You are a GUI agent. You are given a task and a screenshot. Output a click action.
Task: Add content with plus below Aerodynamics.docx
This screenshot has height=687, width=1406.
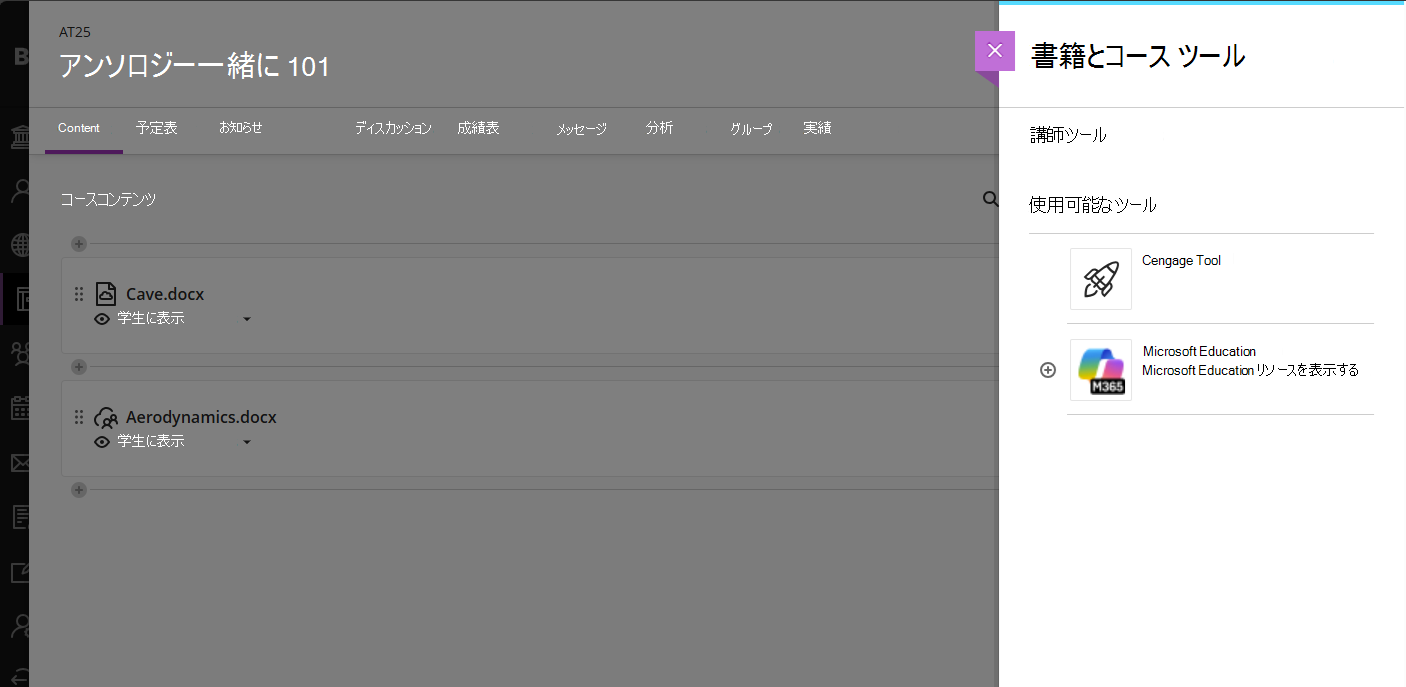click(x=79, y=490)
